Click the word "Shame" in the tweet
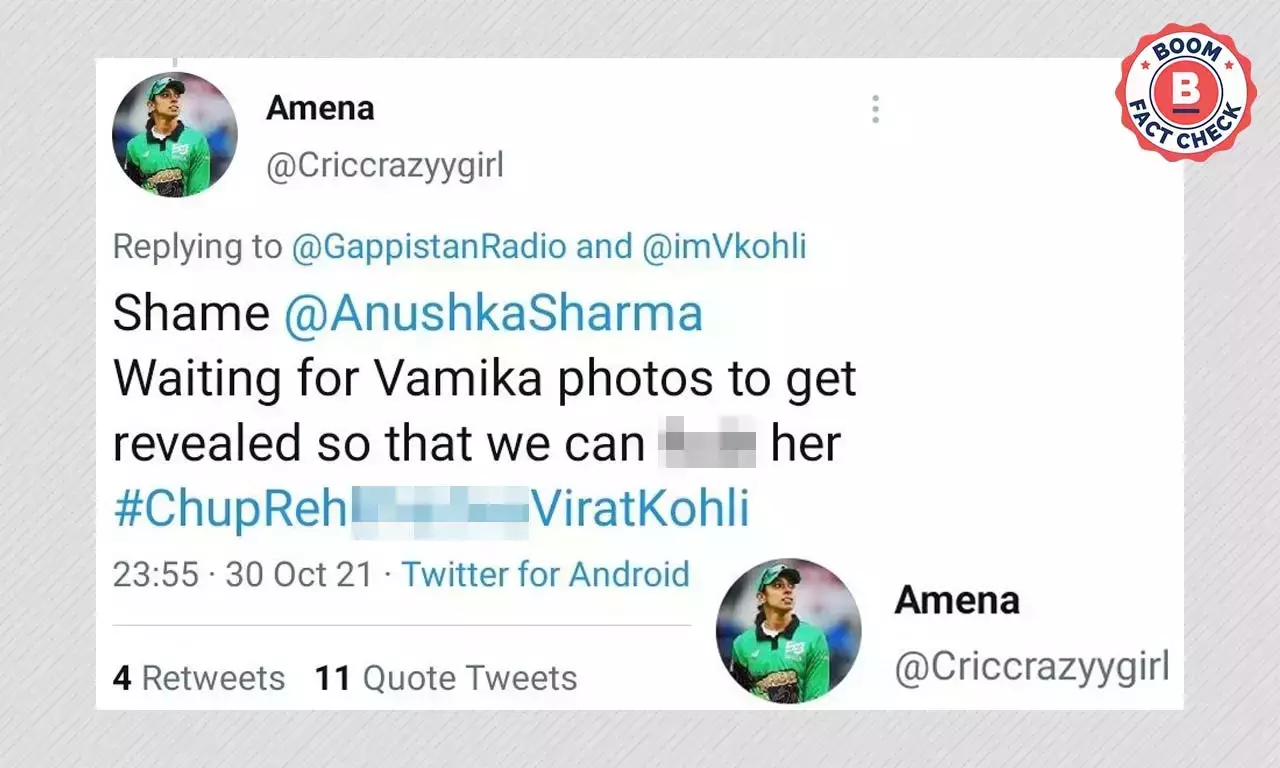This screenshot has height=768, width=1280. [191, 314]
